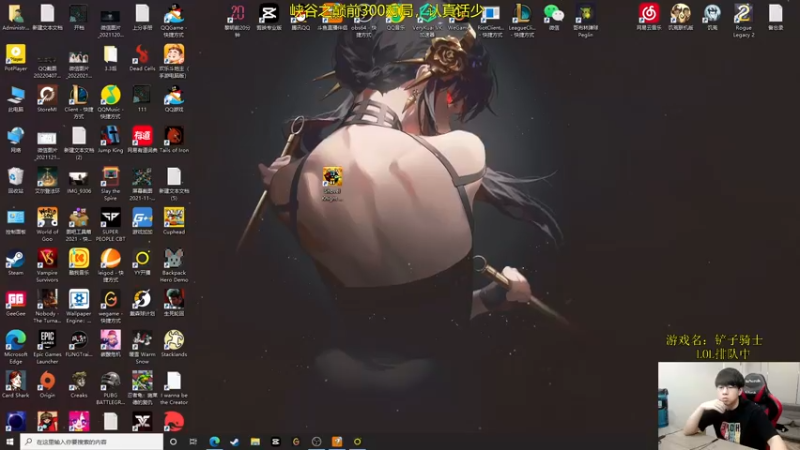Open NetEase Cloud Music red icon
800x450 pixels.
click(x=648, y=14)
